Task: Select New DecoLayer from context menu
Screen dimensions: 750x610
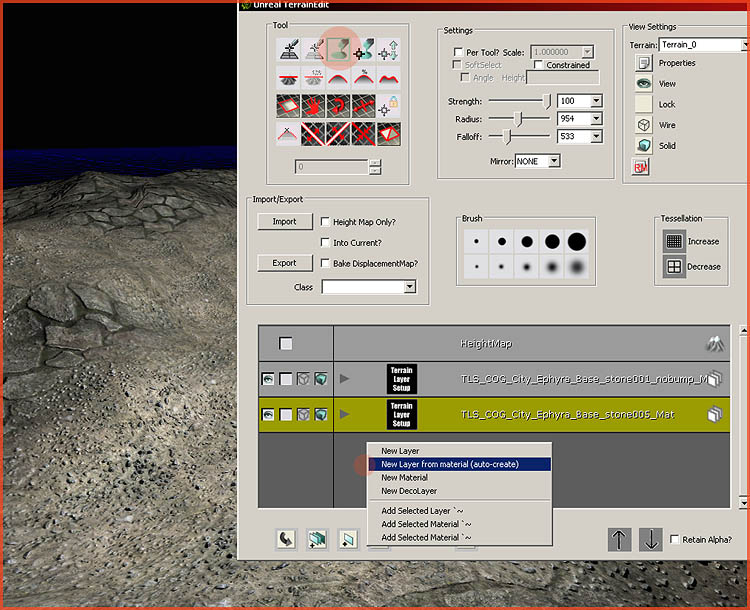Action: [x=408, y=491]
